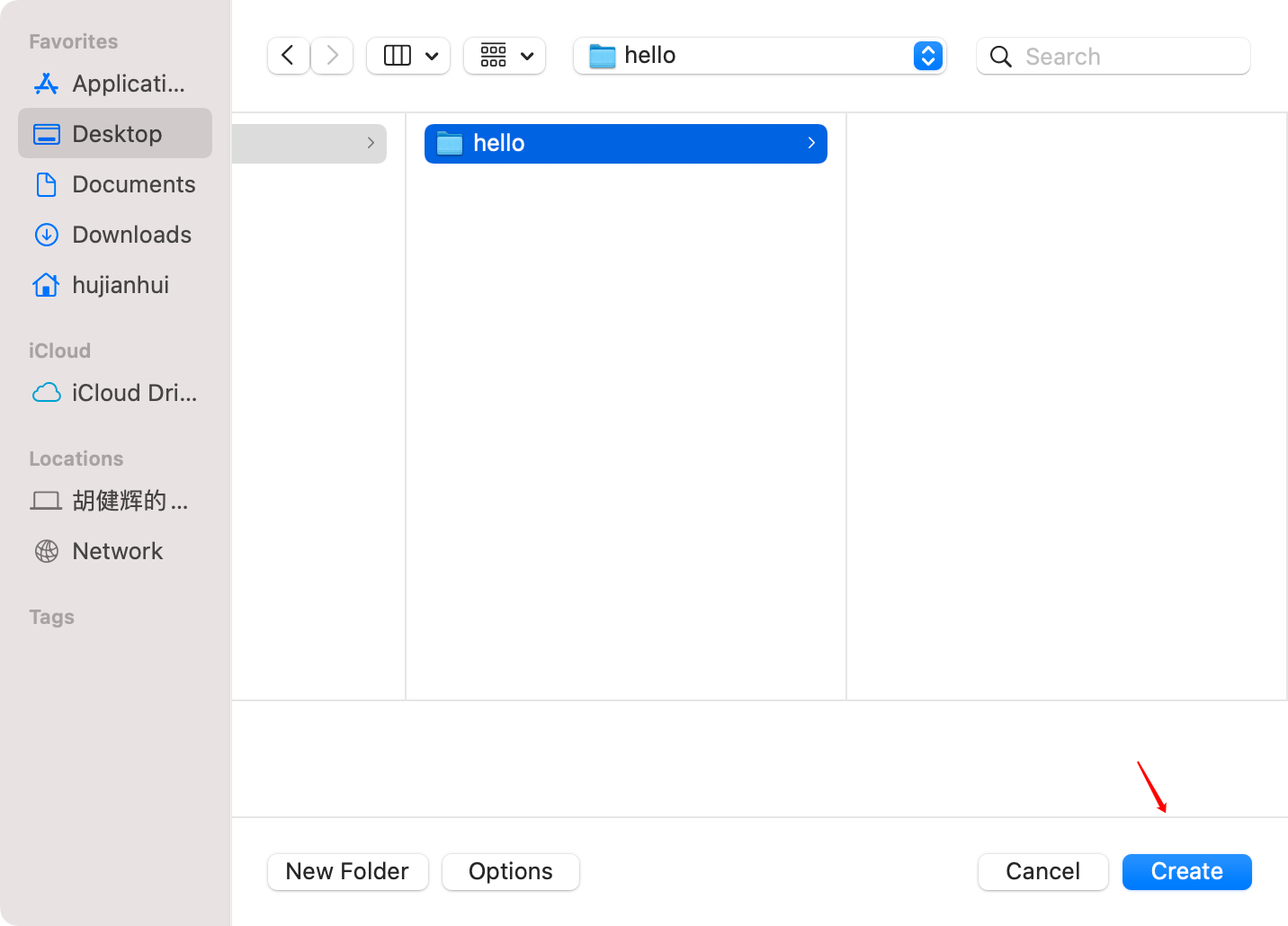Viewport: 1288px width, 926px height.
Task: Select Desktop in Favorites sidebar
Action: tap(115, 134)
